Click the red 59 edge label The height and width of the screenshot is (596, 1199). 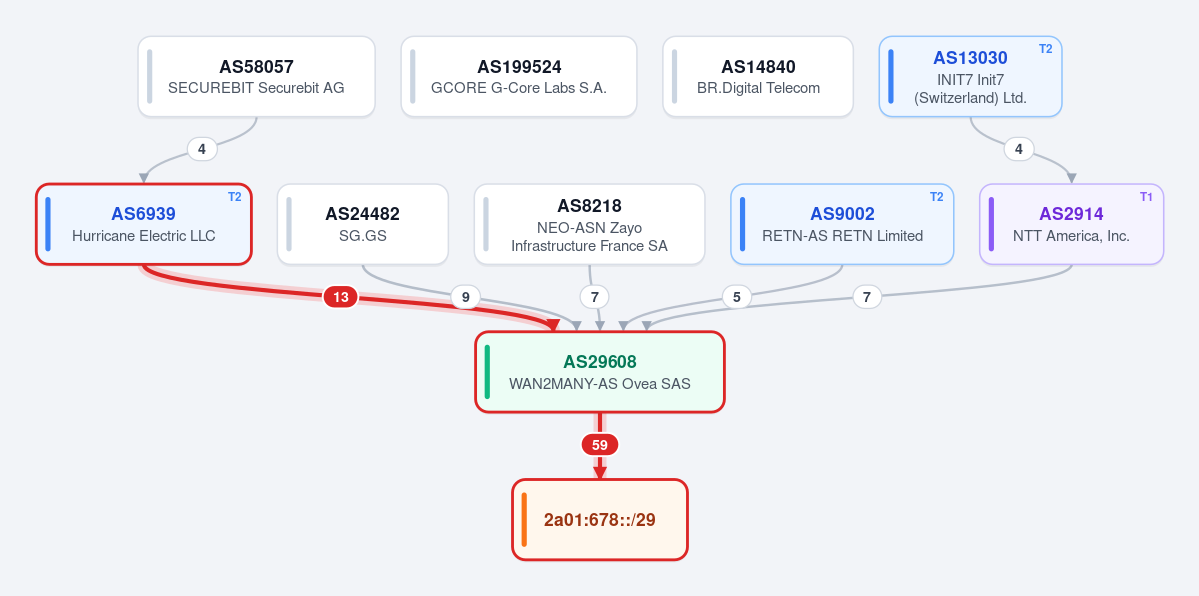pos(600,445)
